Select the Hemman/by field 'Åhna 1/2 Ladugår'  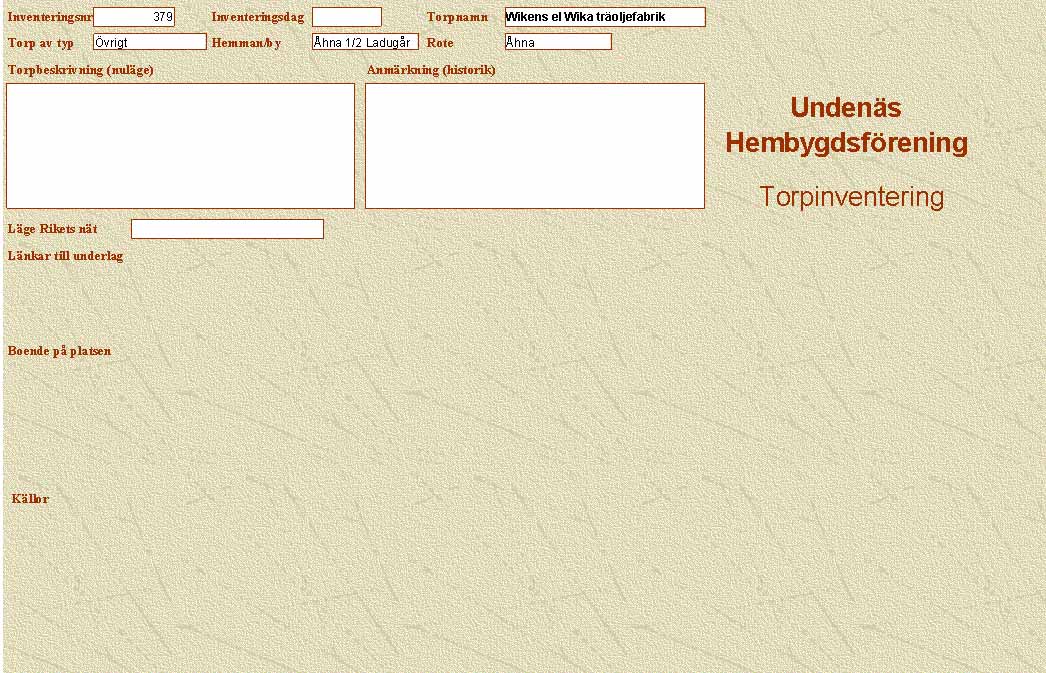[x=364, y=42]
